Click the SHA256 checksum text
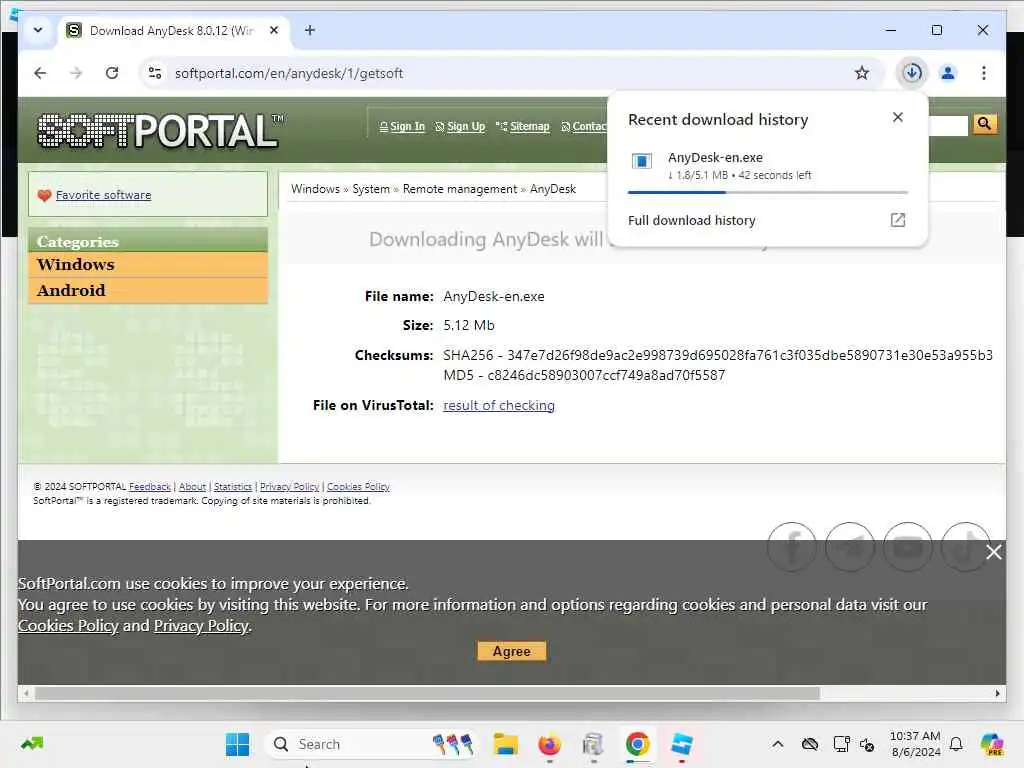The height and width of the screenshot is (768, 1024). (x=718, y=355)
